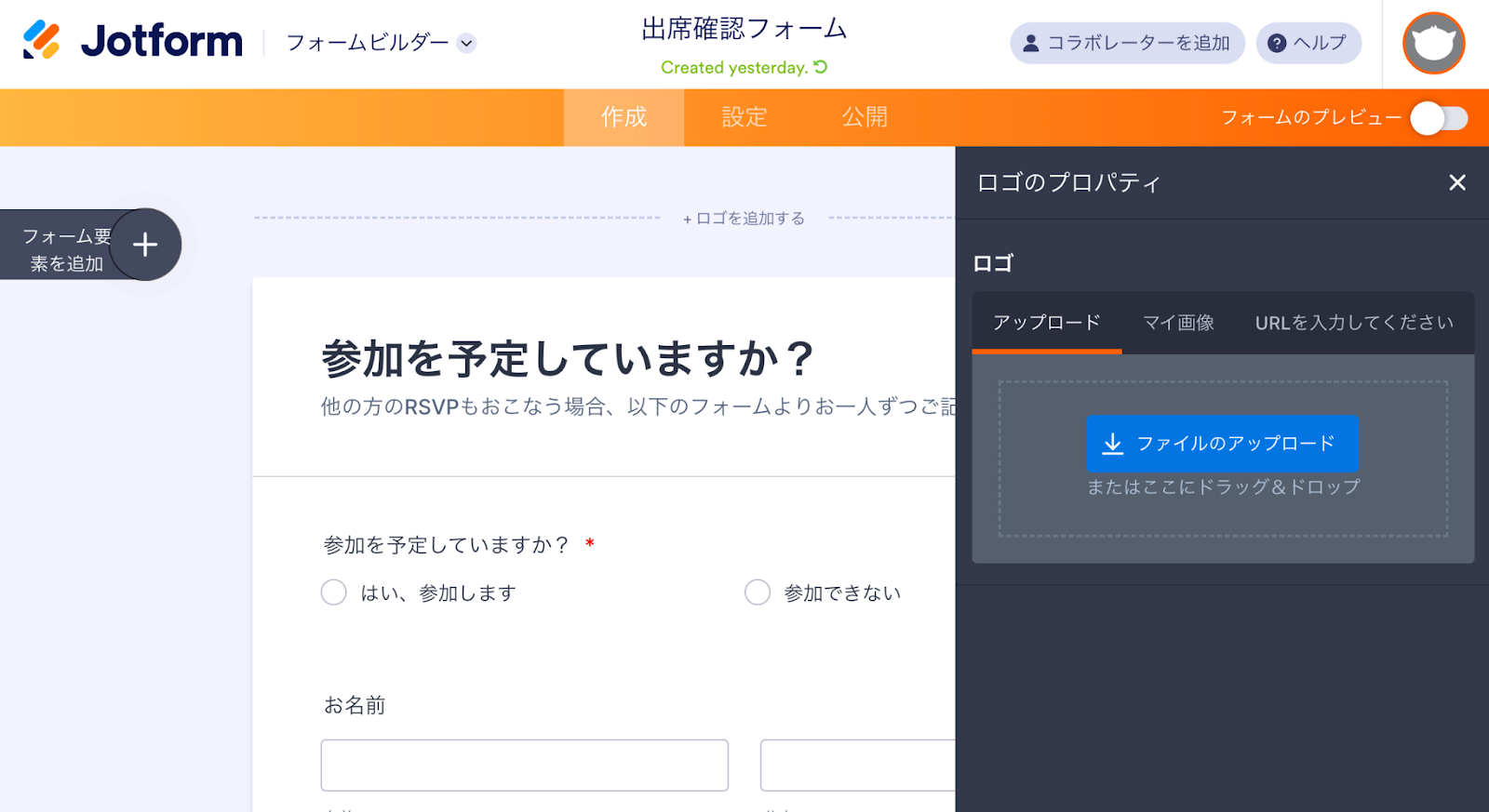The image size is (1489, 812).
Task: Click the ファイルのアップロード button
Action: (1222, 443)
